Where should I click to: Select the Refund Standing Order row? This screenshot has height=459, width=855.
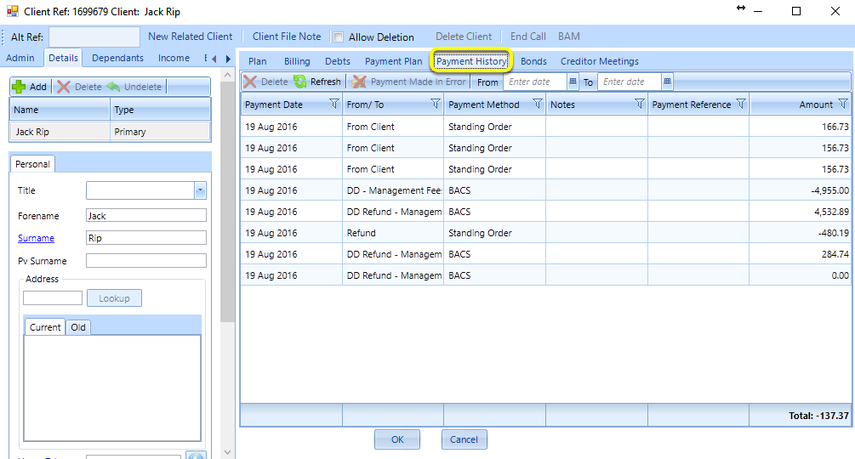click(546, 233)
